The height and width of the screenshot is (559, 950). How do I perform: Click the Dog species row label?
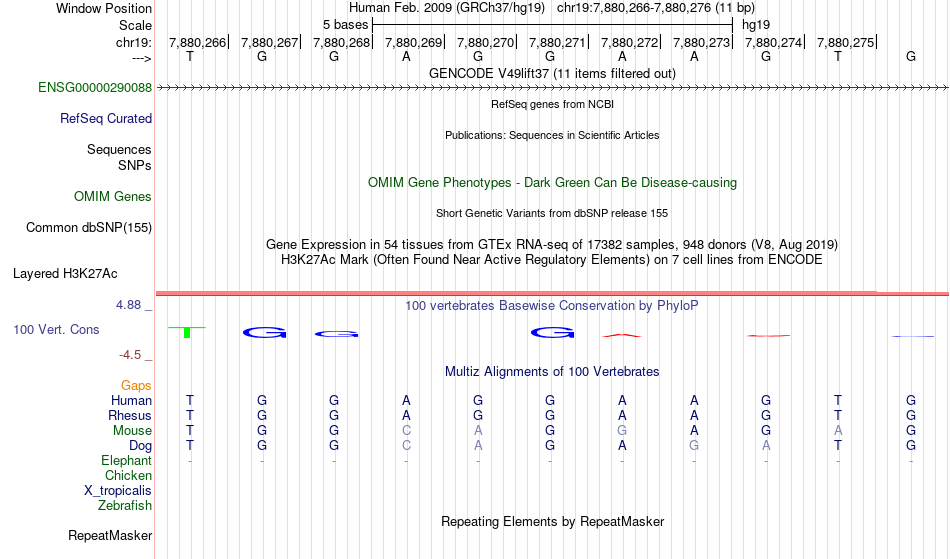pos(141,446)
